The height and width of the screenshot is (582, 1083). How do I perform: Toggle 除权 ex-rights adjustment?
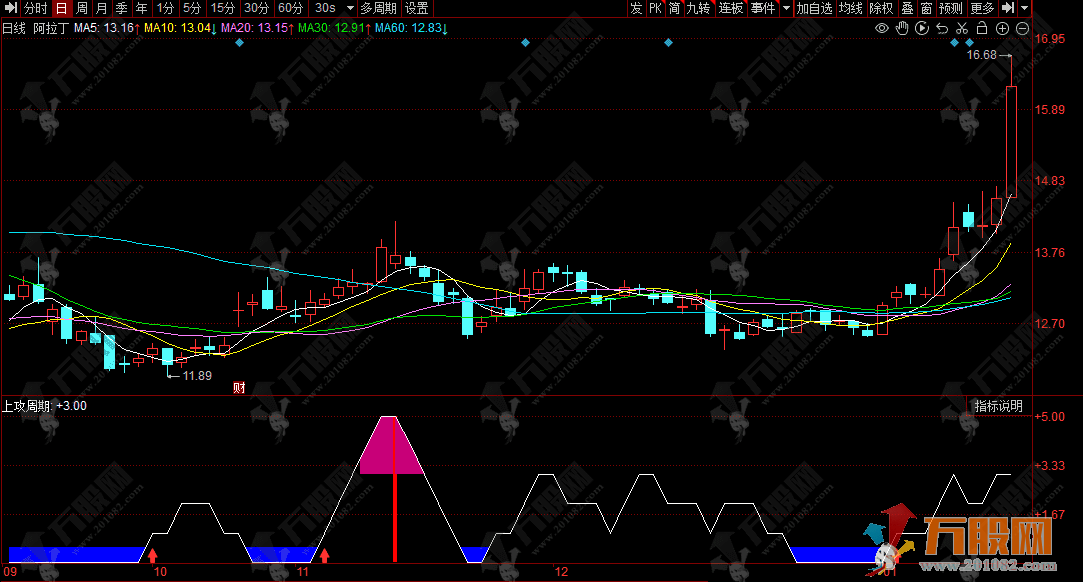tap(881, 8)
